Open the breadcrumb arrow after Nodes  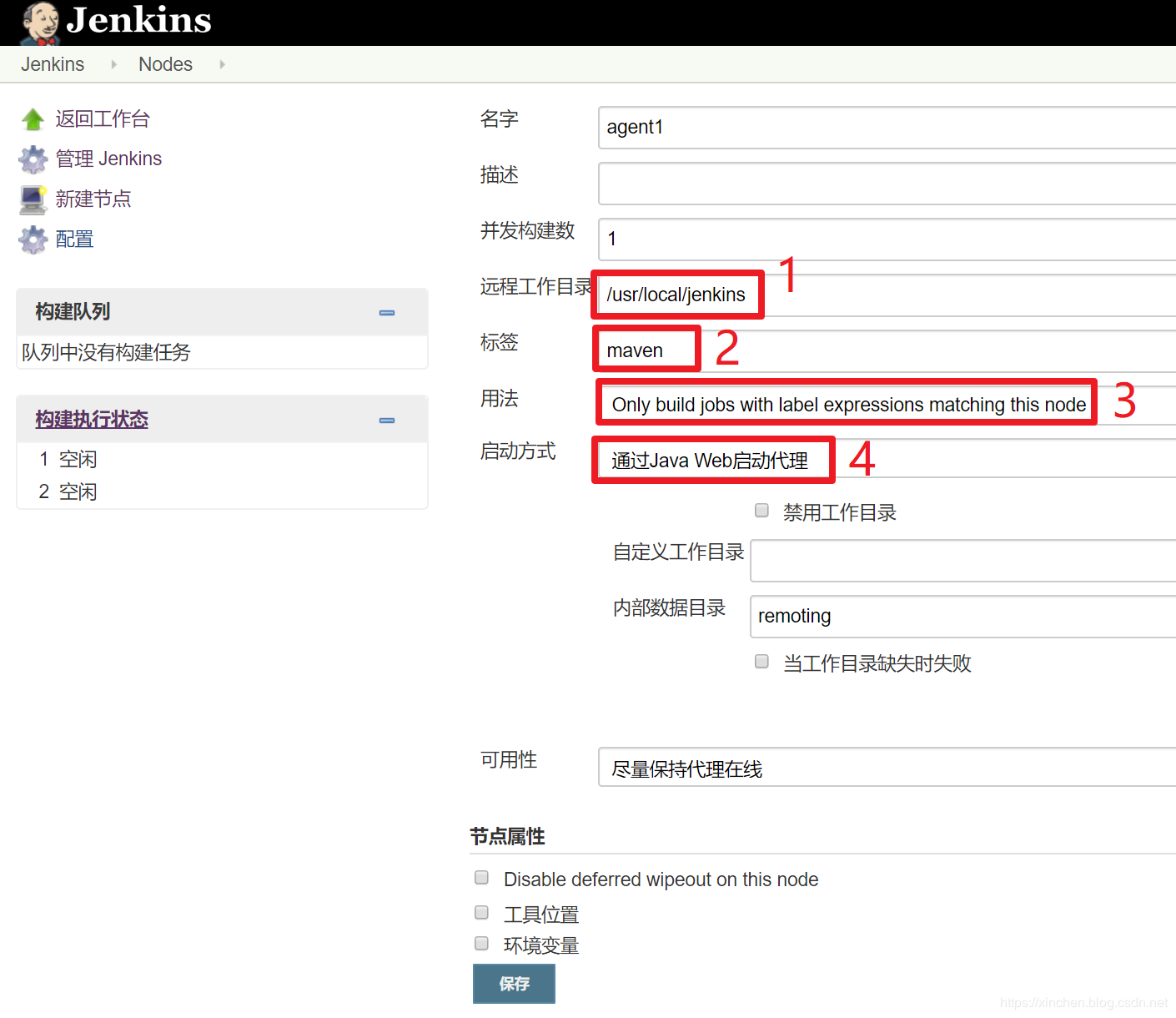(222, 64)
